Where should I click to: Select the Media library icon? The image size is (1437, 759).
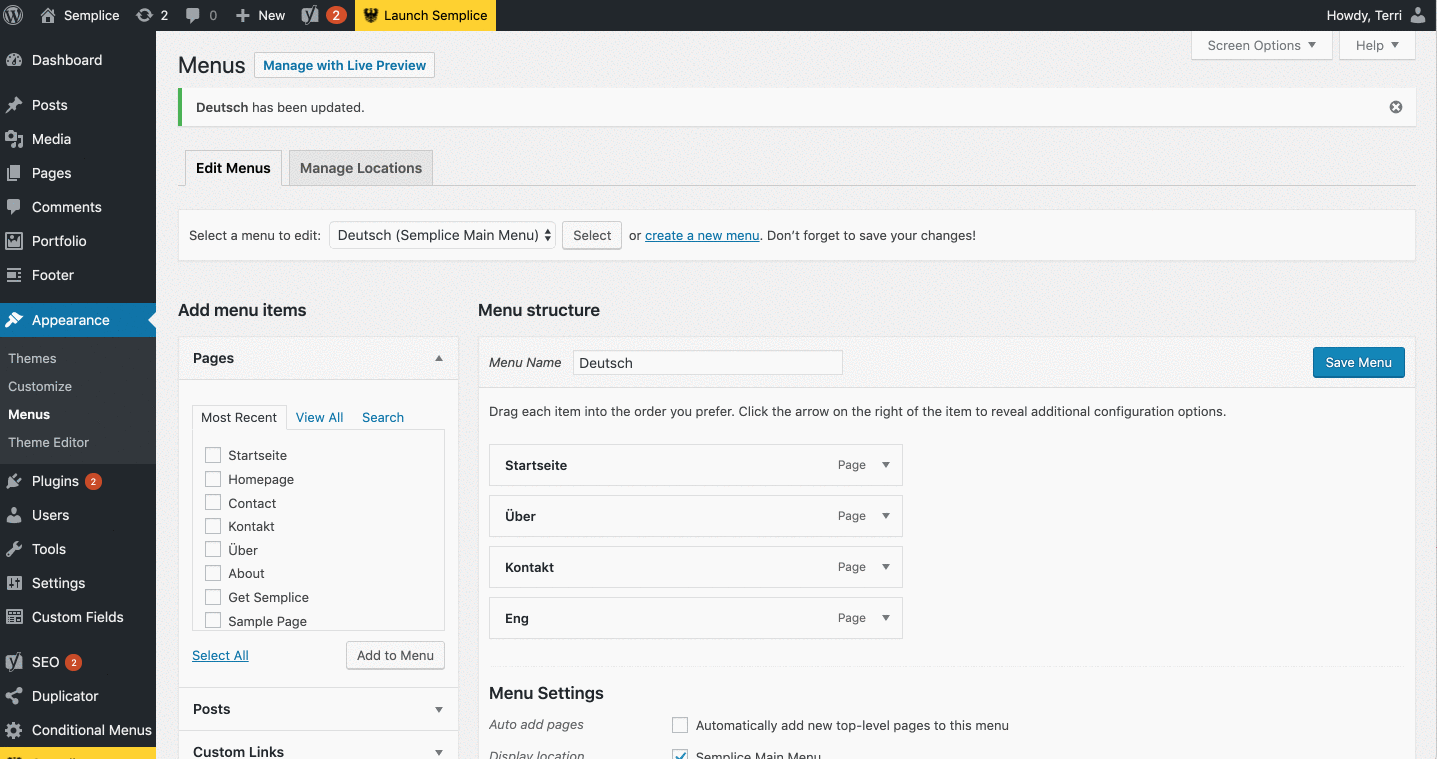17,139
